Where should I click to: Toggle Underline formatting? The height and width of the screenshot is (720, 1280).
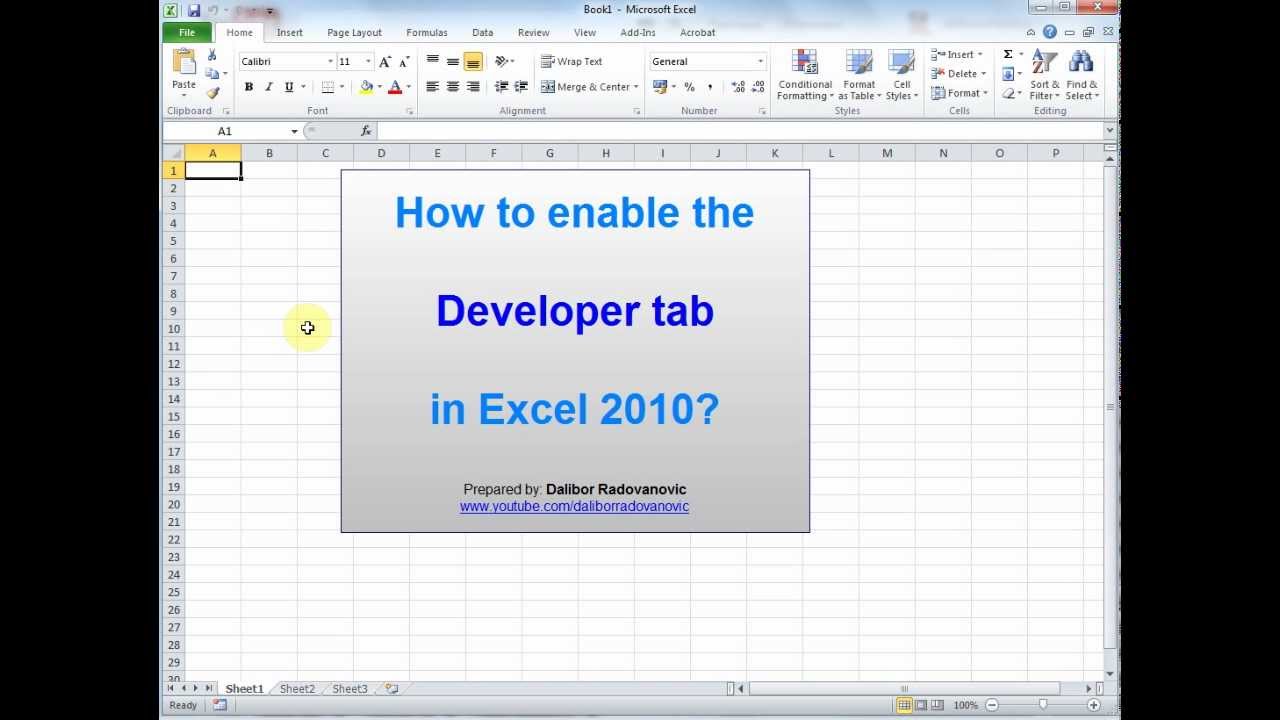pos(288,87)
